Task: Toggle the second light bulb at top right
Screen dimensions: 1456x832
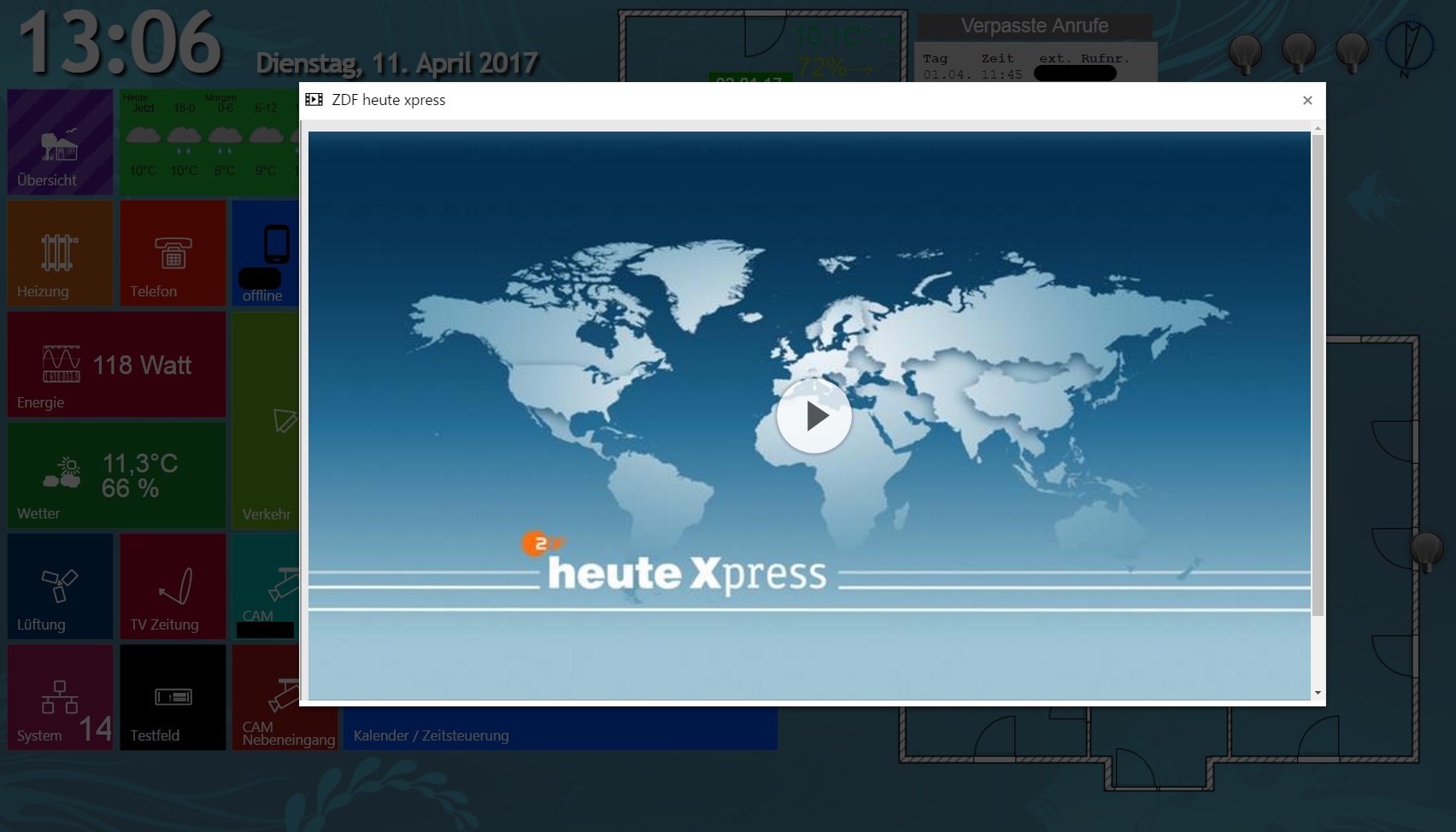Action: pyautogui.click(x=1299, y=53)
